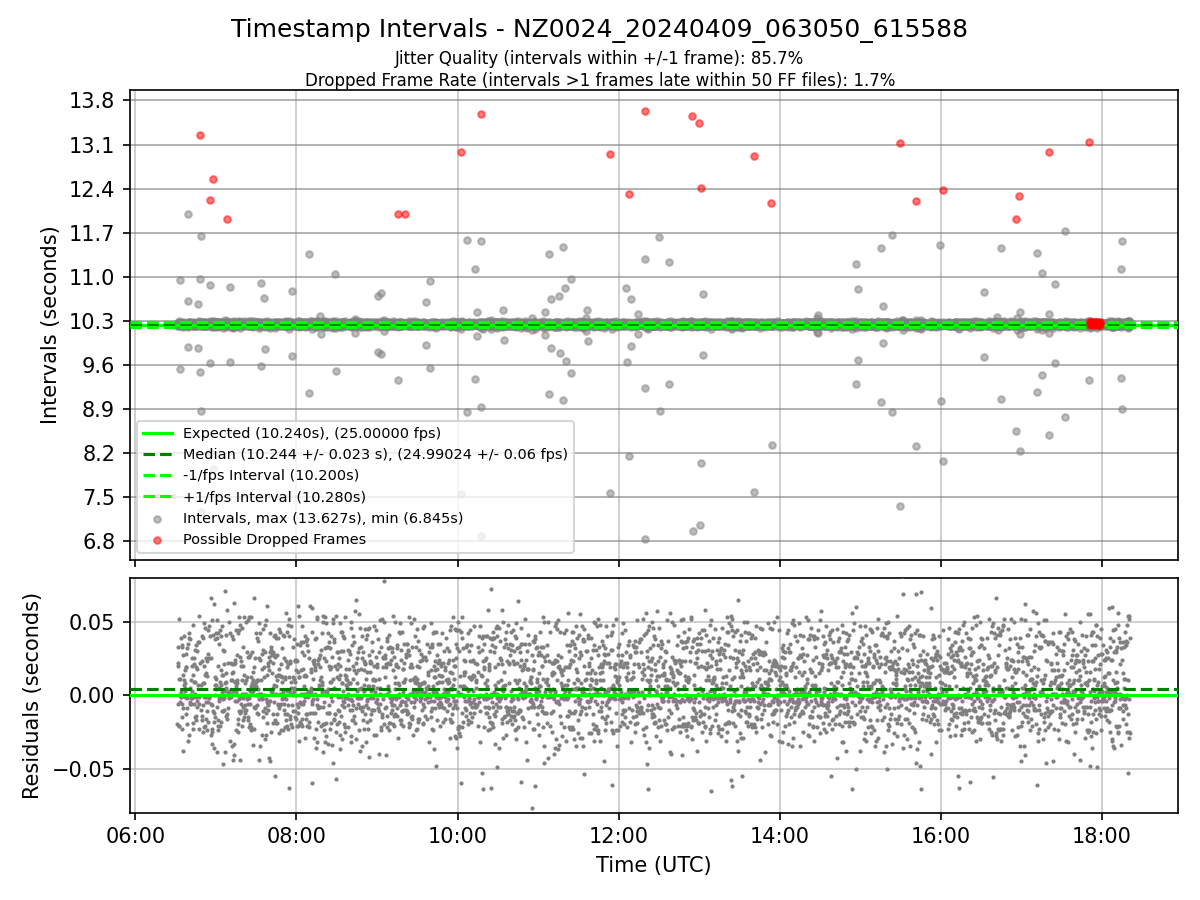Click the plot title 'Timestamp Intervals - NZ0024_20240409_063050_615588'
This screenshot has width=1200, height=900.
pyautogui.click(x=599, y=29)
